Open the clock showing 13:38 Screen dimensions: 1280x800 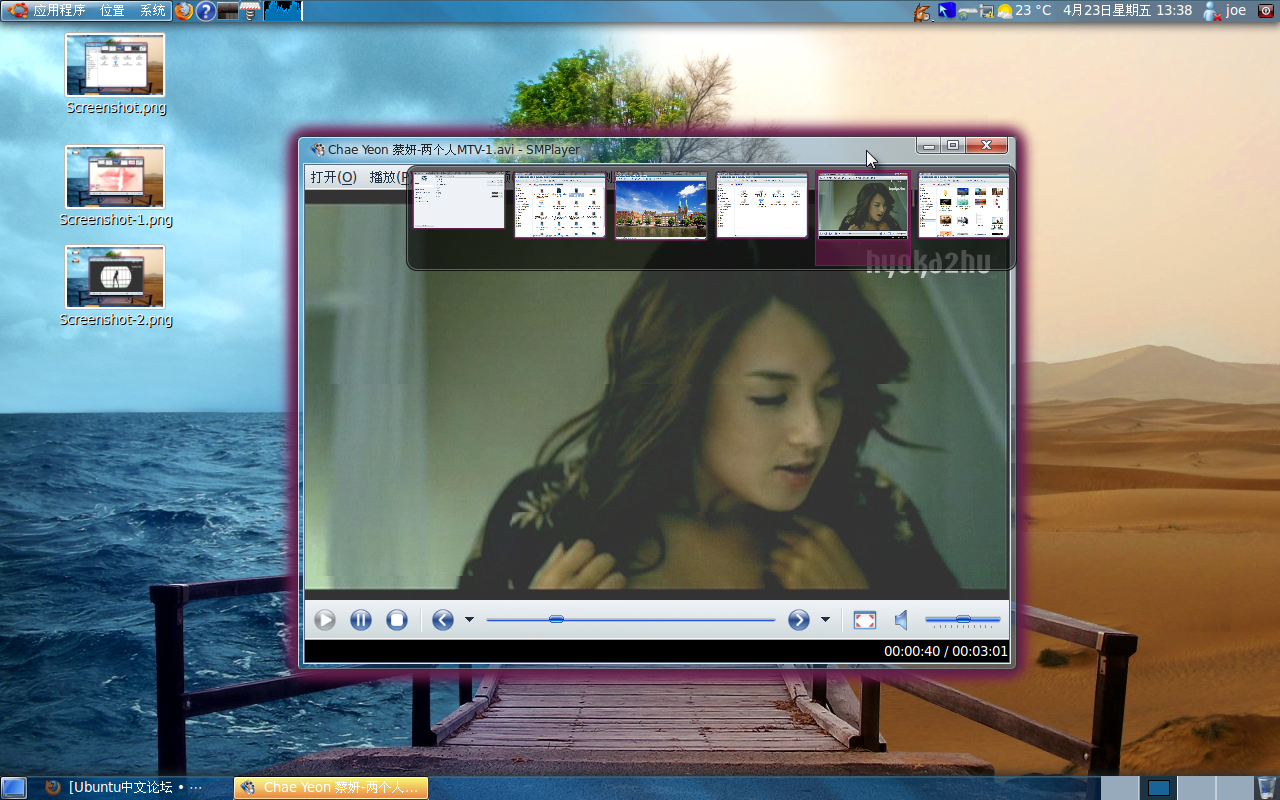pos(1127,10)
